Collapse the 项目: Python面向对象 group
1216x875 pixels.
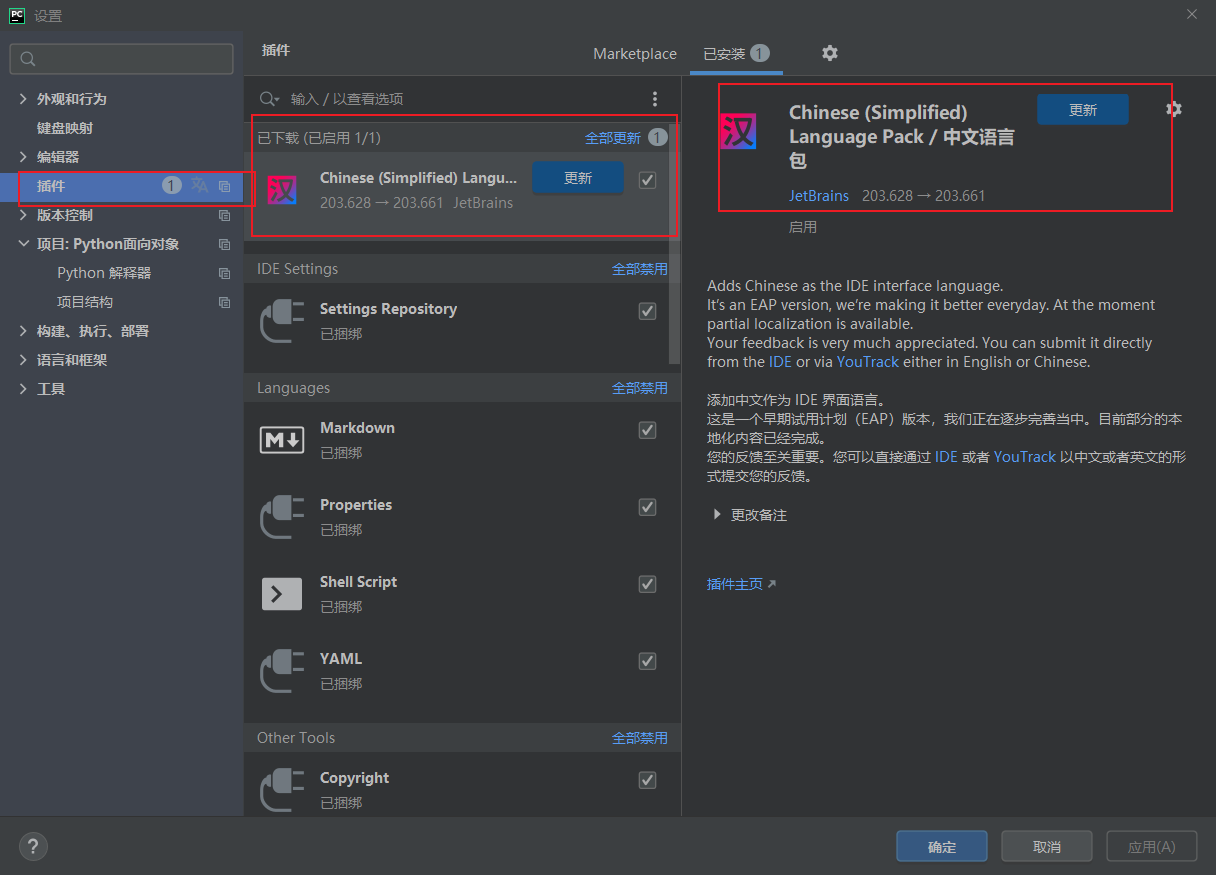24,244
